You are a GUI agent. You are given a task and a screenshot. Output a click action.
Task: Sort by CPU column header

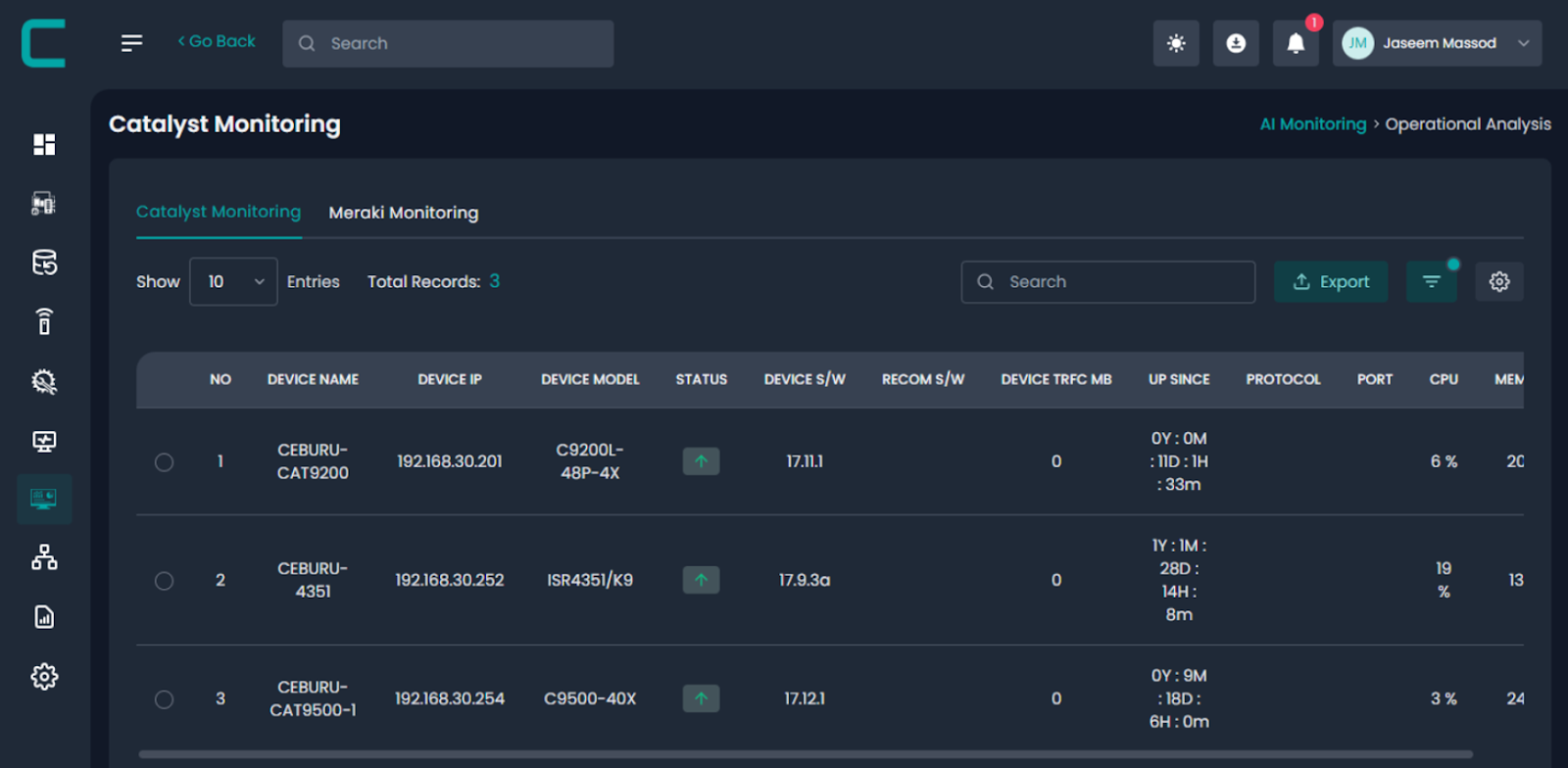click(x=1444, y=379)
